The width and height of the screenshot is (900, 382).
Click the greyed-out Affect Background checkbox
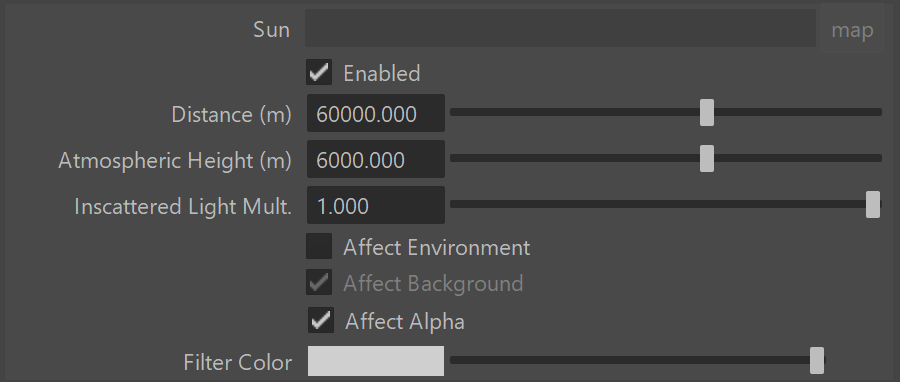point(319,282)
